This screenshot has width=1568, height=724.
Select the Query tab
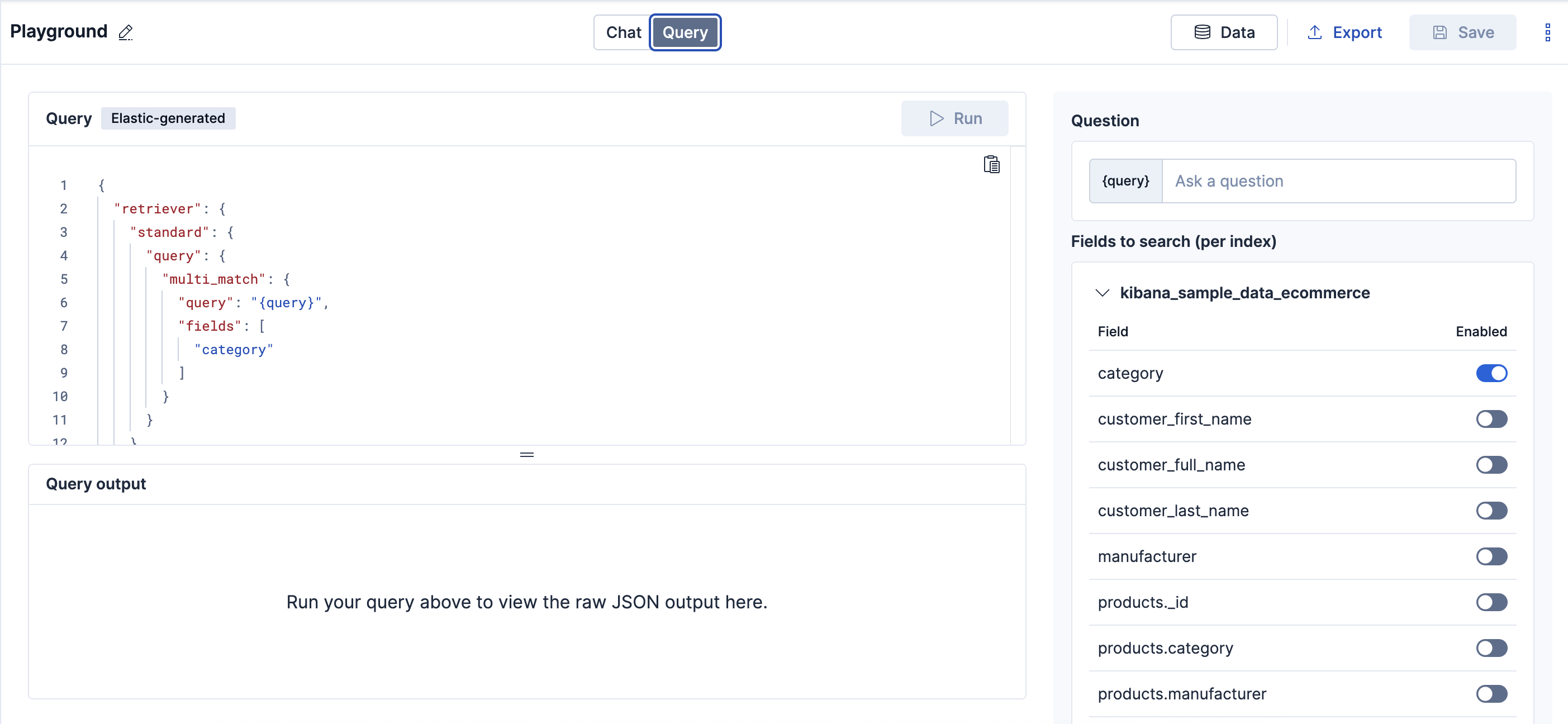point(686,32)
